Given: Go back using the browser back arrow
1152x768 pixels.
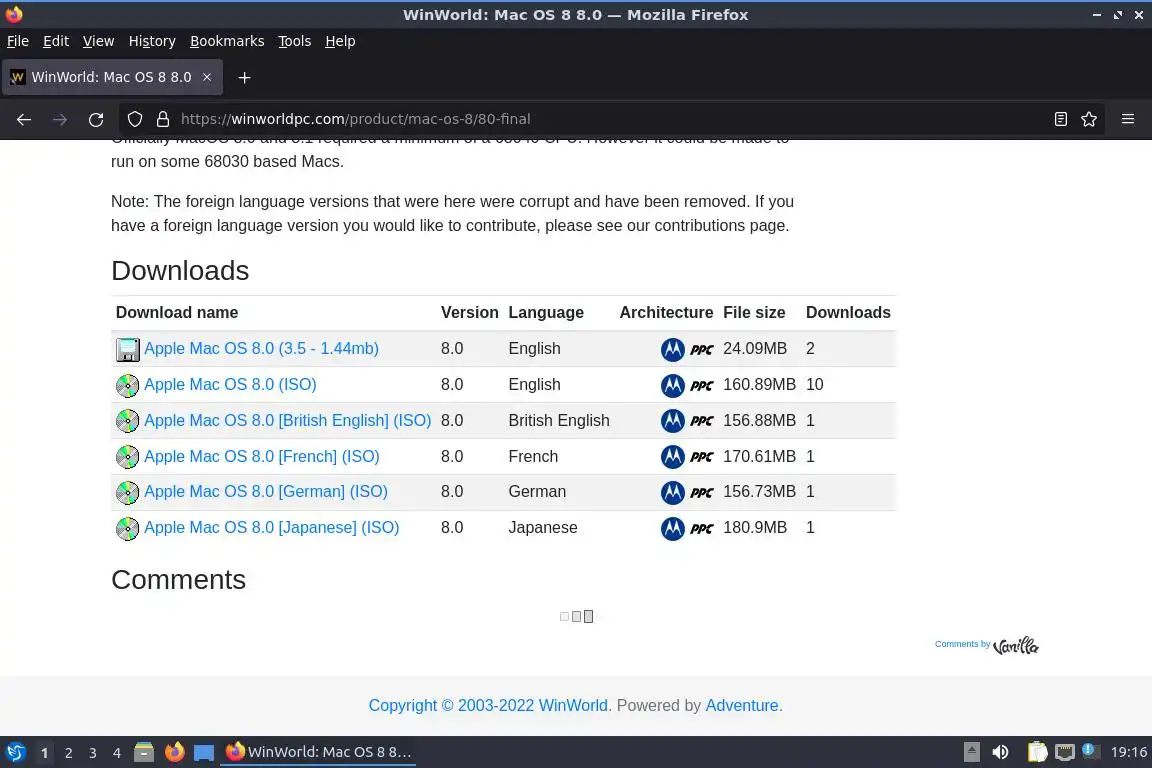Looking at the screenshot, I should pyautogui.click(x=24, y=119).
